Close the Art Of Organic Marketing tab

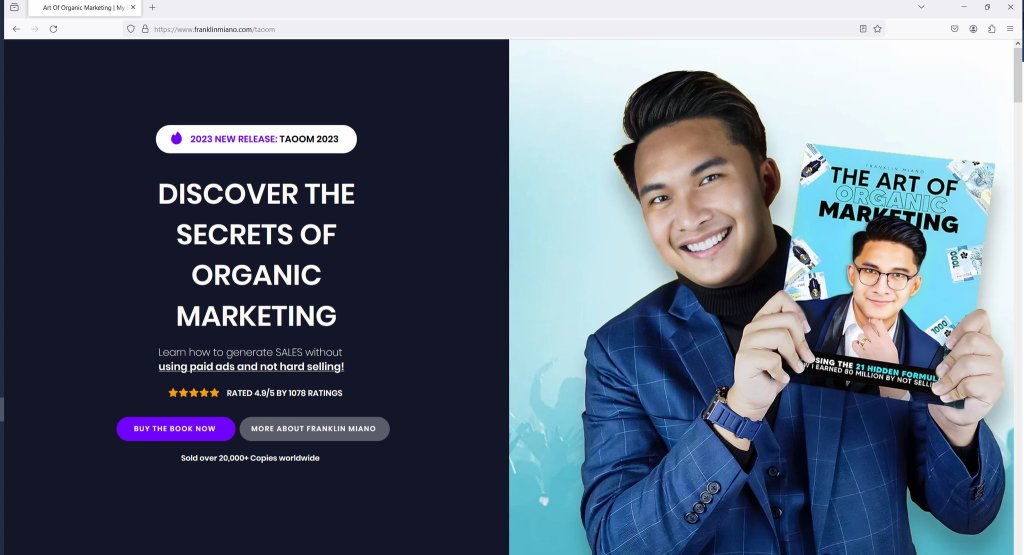133,7
